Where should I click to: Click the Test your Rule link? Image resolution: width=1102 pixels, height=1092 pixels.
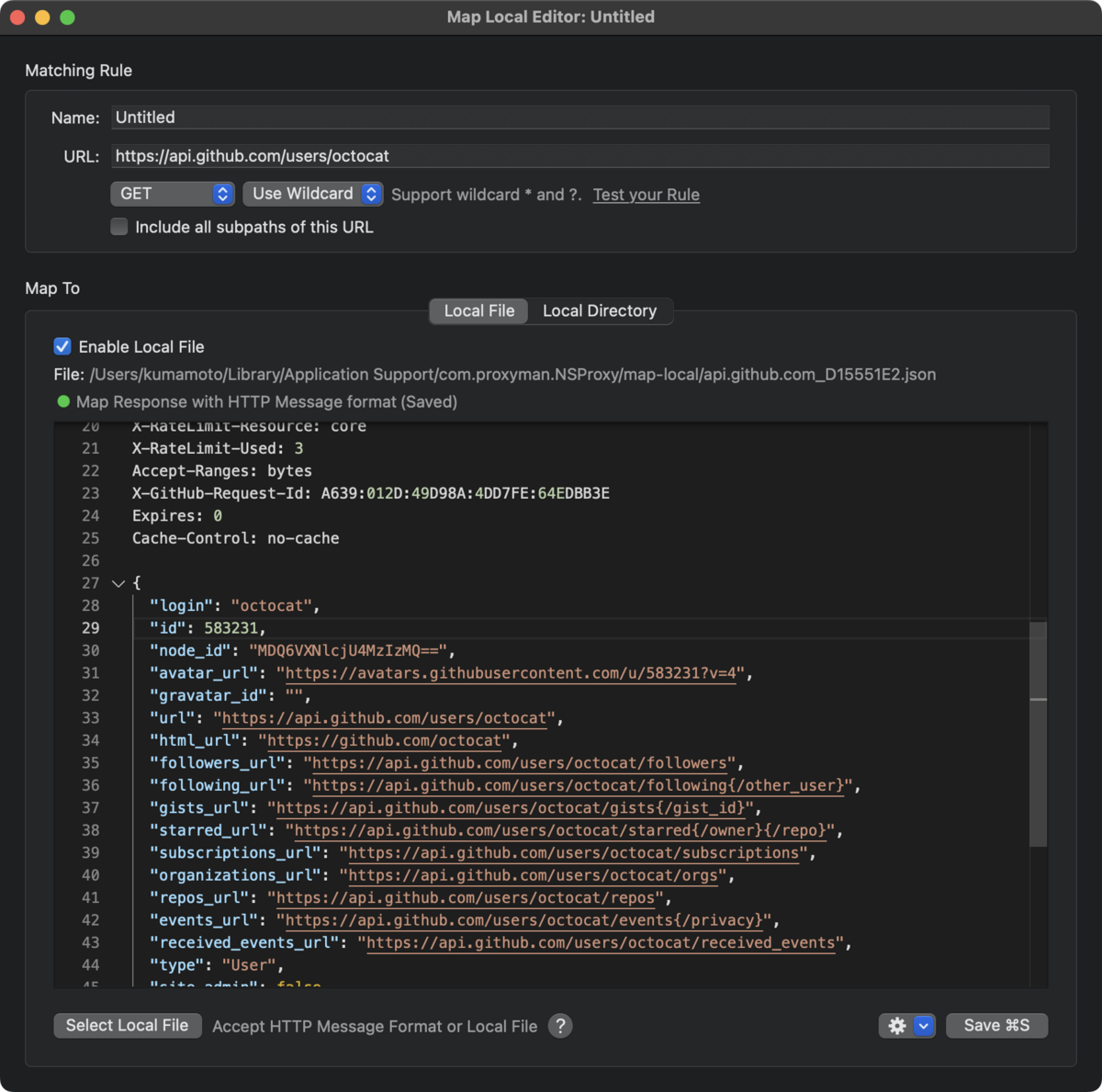646,195
